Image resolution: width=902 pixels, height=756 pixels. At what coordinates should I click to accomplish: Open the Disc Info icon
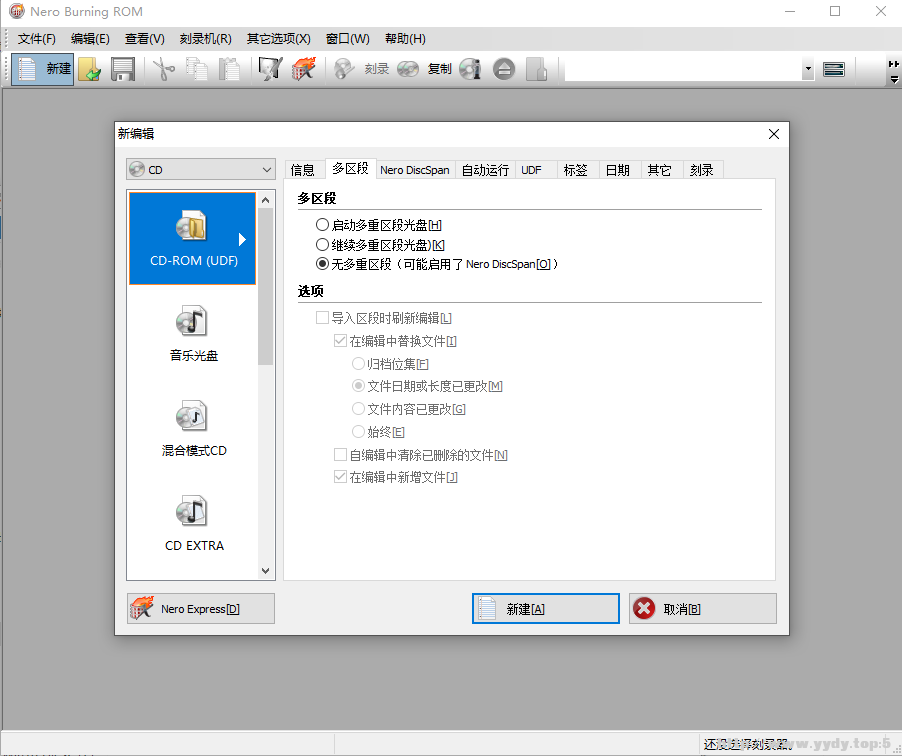pyautogui.click(x=470, y=69)
